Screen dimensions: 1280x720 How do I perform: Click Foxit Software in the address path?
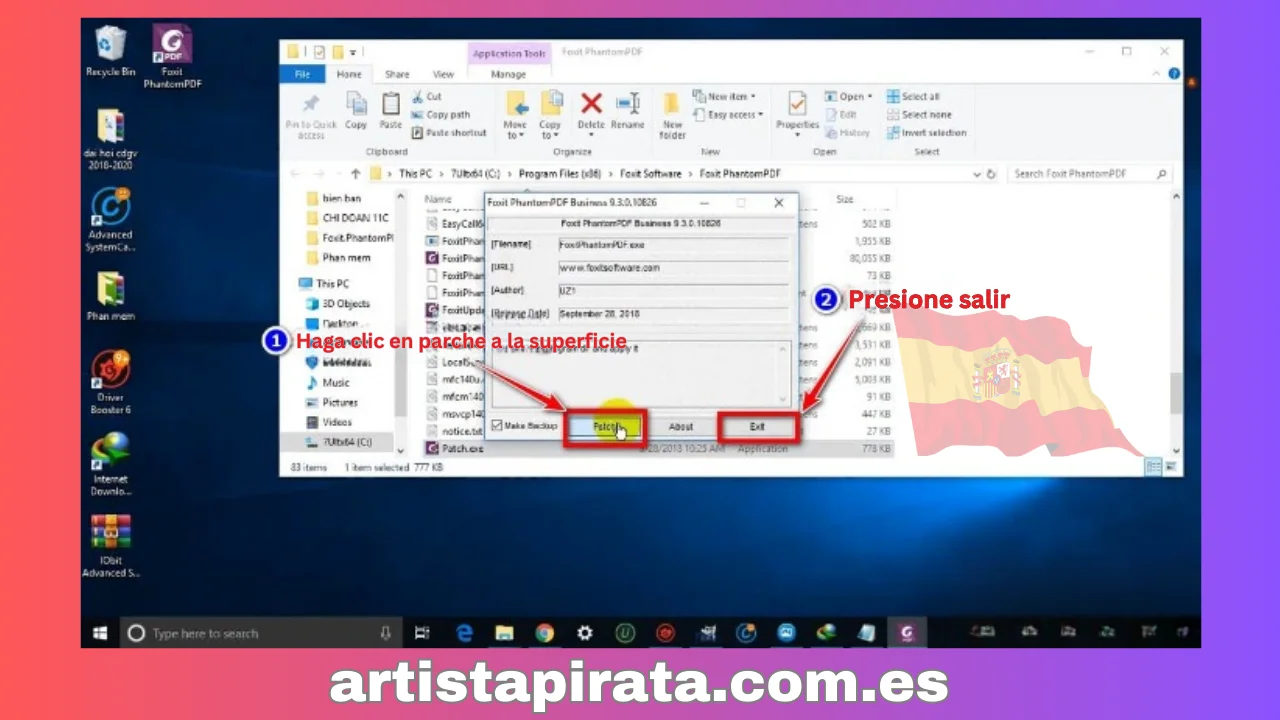point(651,174)
